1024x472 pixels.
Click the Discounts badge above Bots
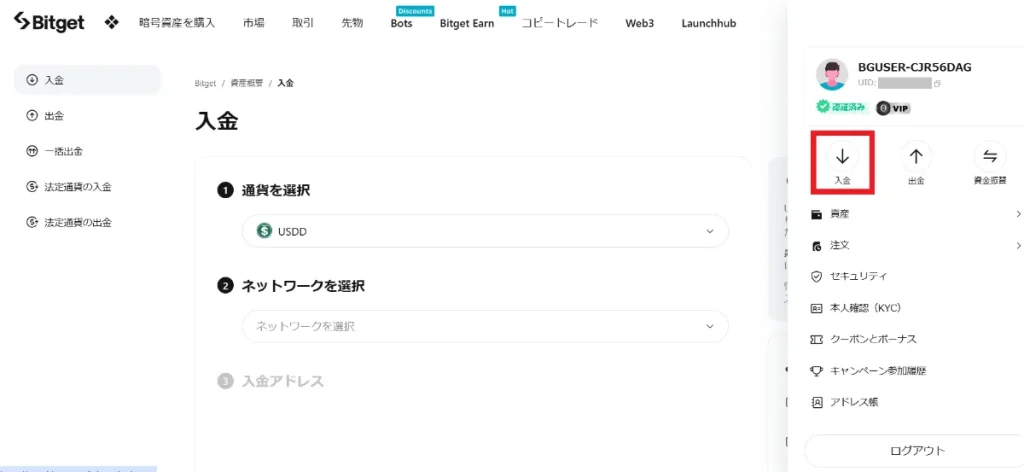415,10
